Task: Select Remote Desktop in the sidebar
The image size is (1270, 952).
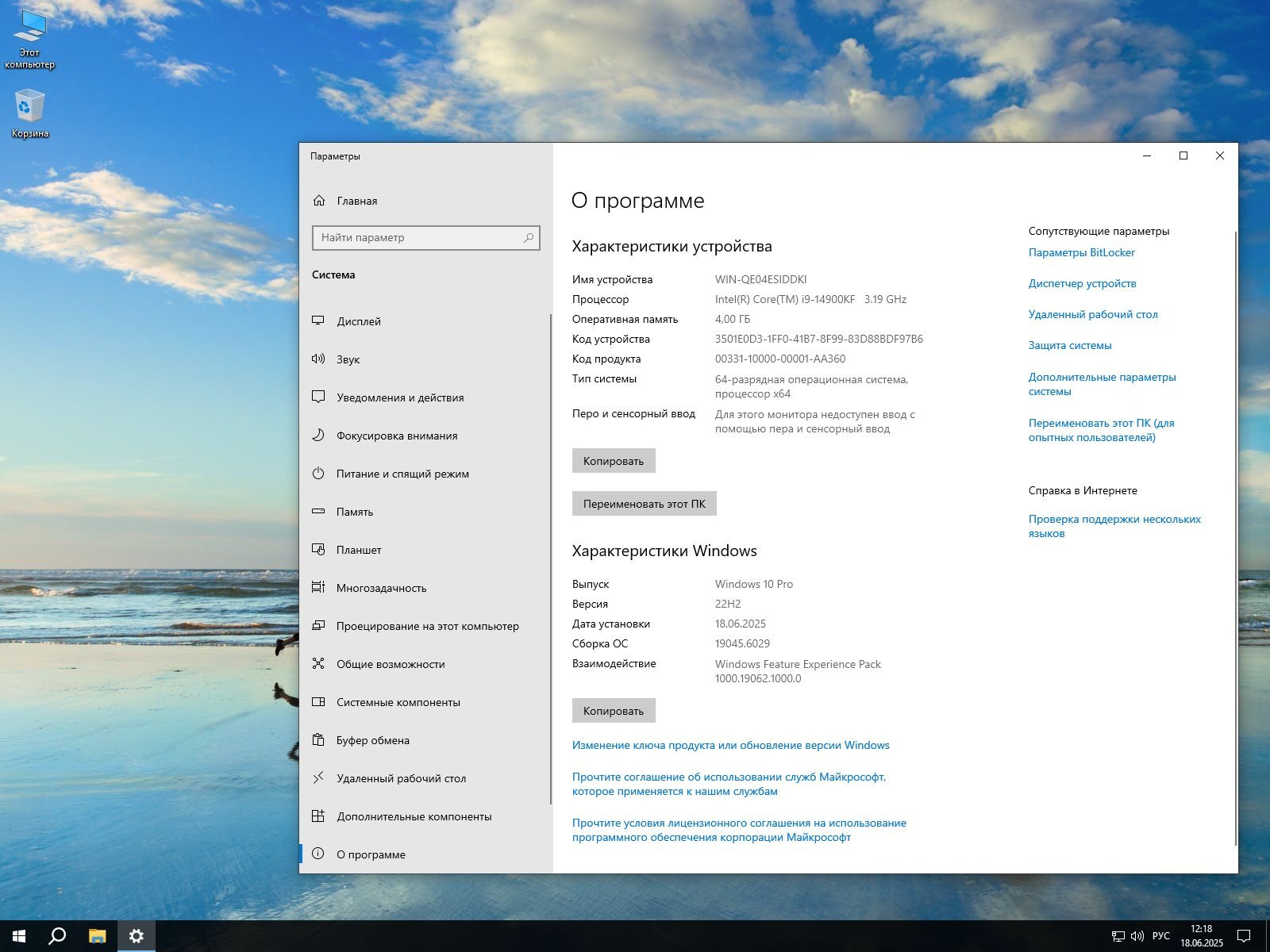Action: pyautogui.click(x=401, y=778)
